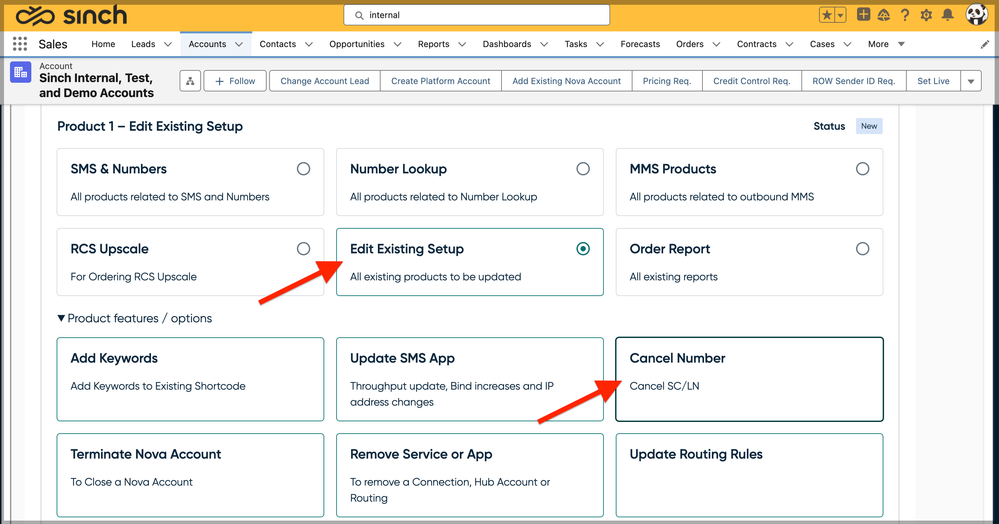The image size is (999, 524).
Task: Click Create Platform Account button
Action: [441, 81]
